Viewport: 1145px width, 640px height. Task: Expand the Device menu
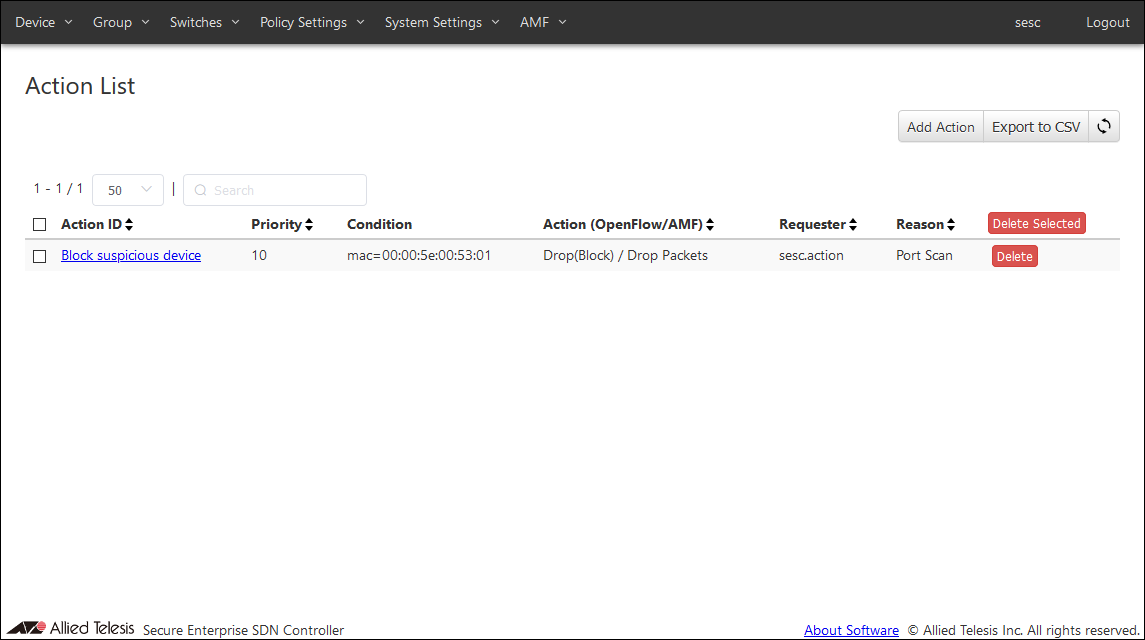[44, 22]
